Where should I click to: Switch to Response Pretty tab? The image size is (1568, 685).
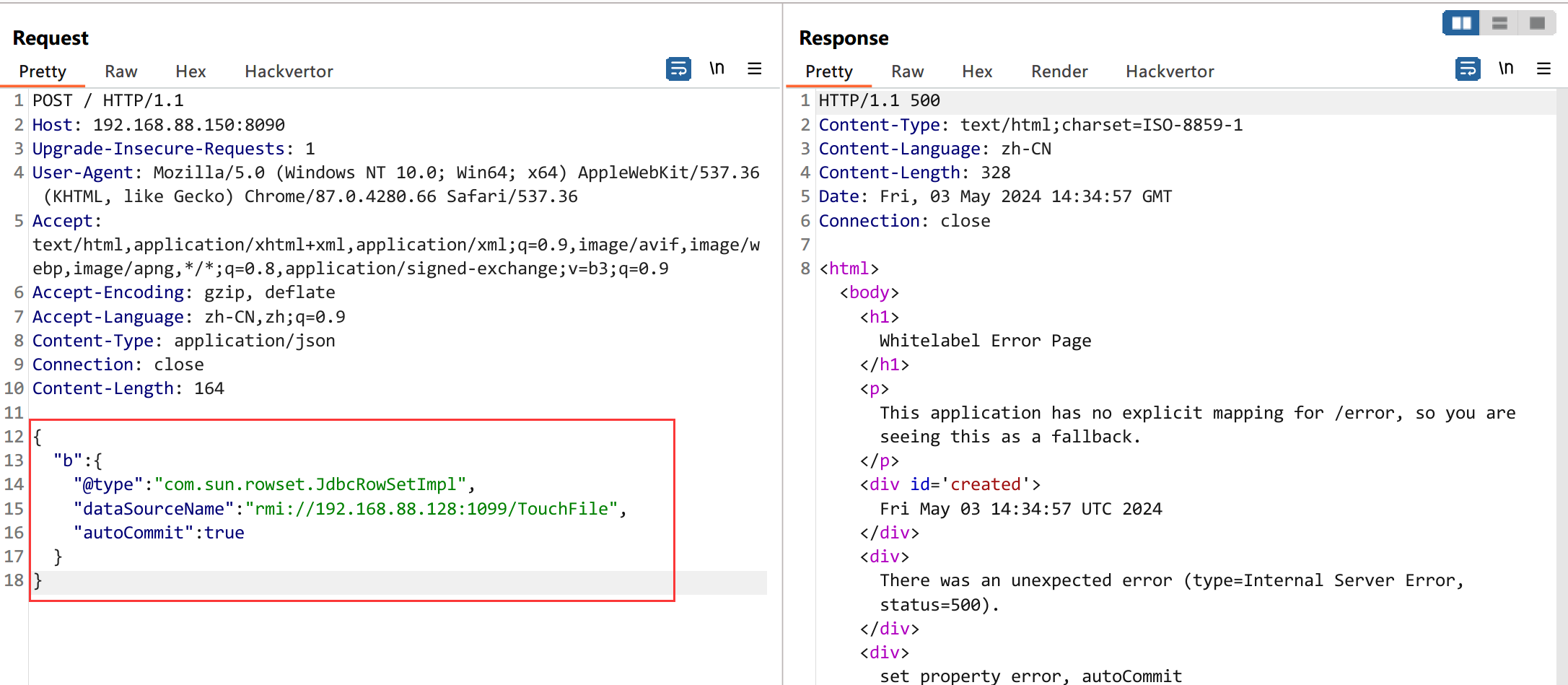[829, 71]
